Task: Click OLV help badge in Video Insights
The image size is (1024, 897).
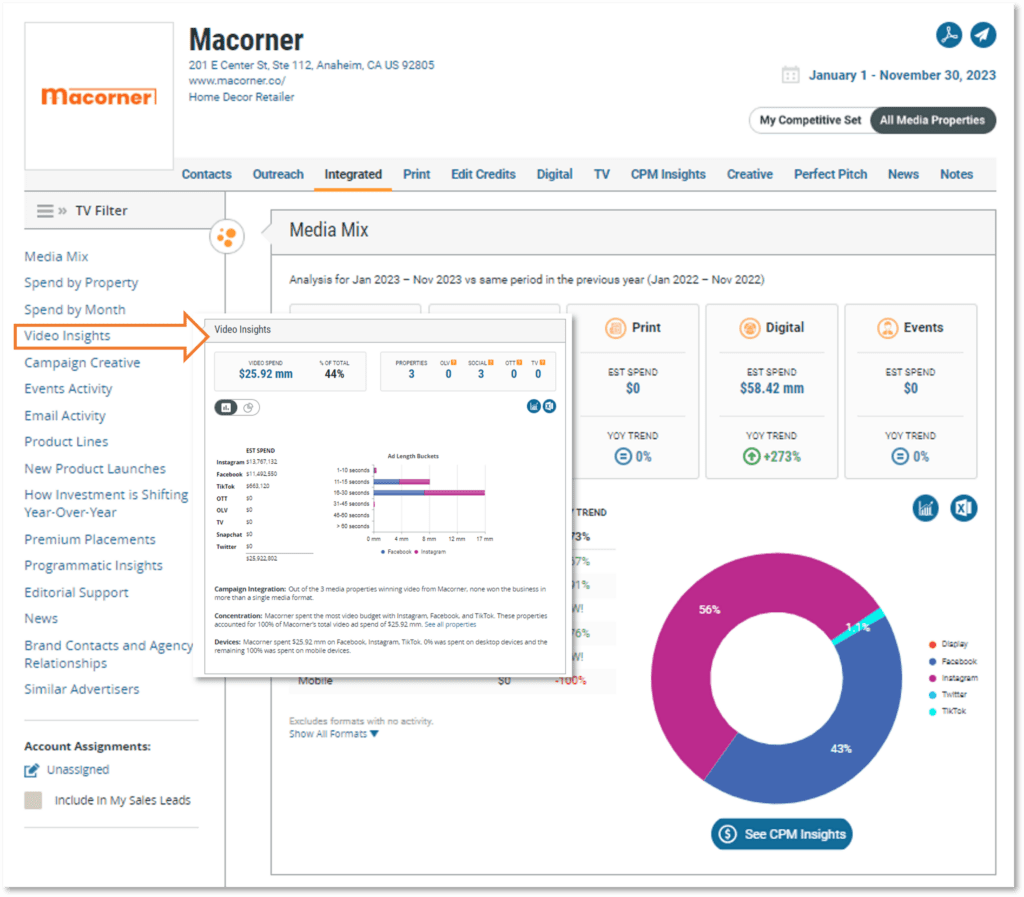Action: pos(454,362)
